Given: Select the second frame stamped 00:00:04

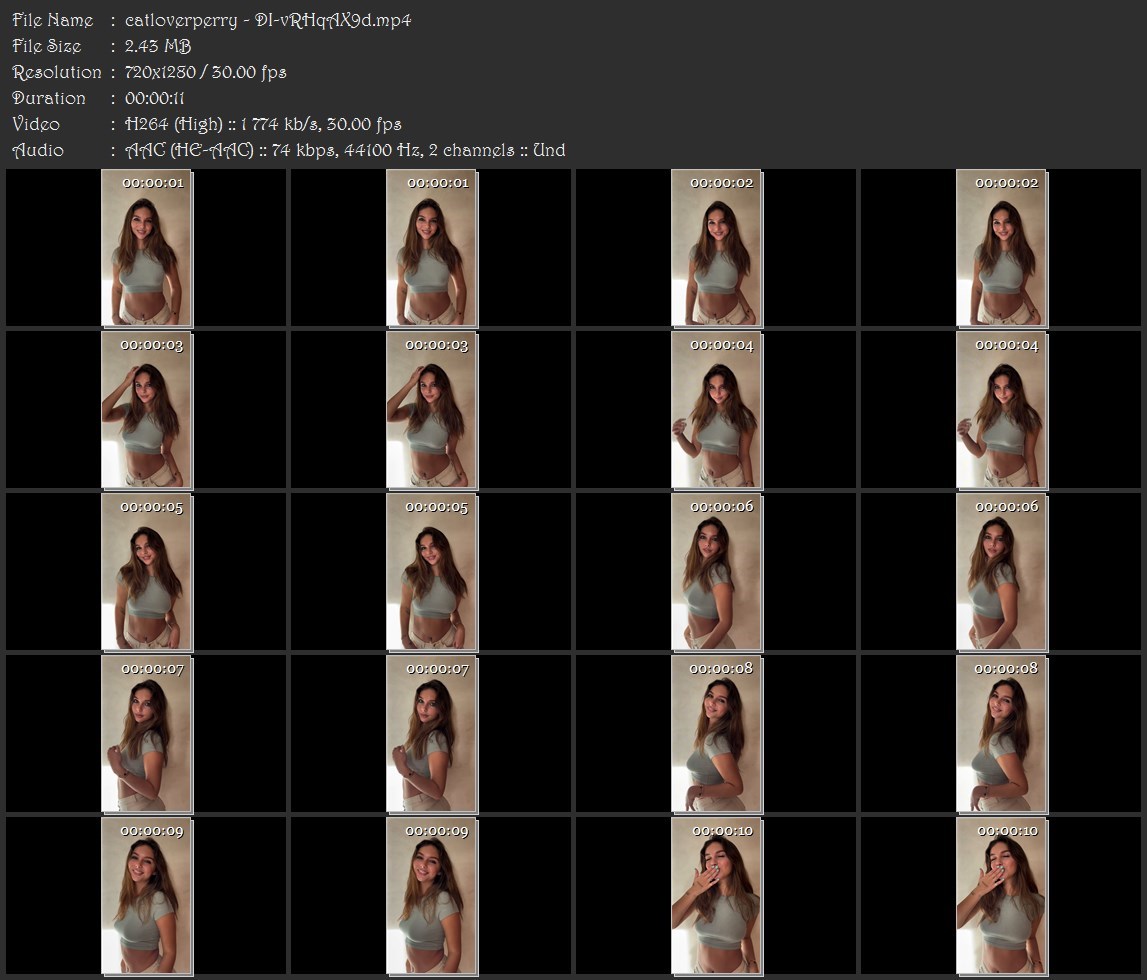Looking at the screenshot, I should click(1001, 410).
